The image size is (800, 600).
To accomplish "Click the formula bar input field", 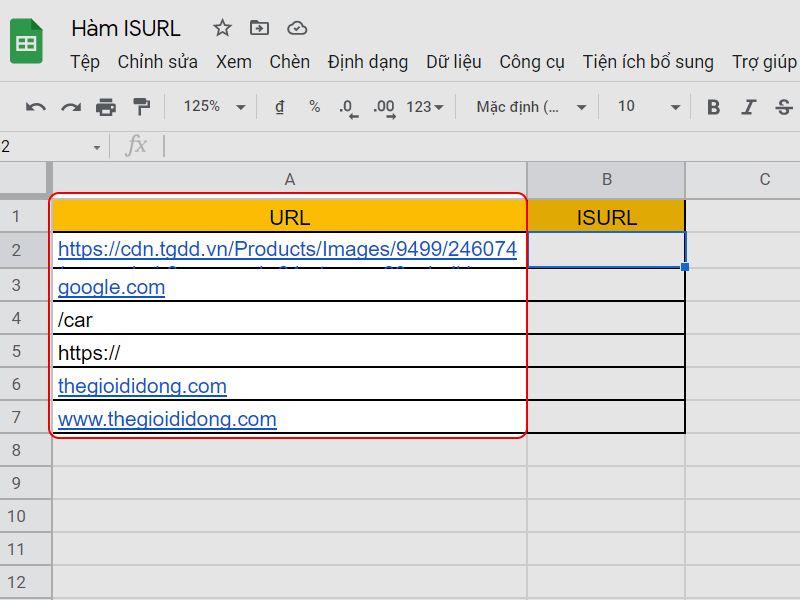I will coord(480,146).
